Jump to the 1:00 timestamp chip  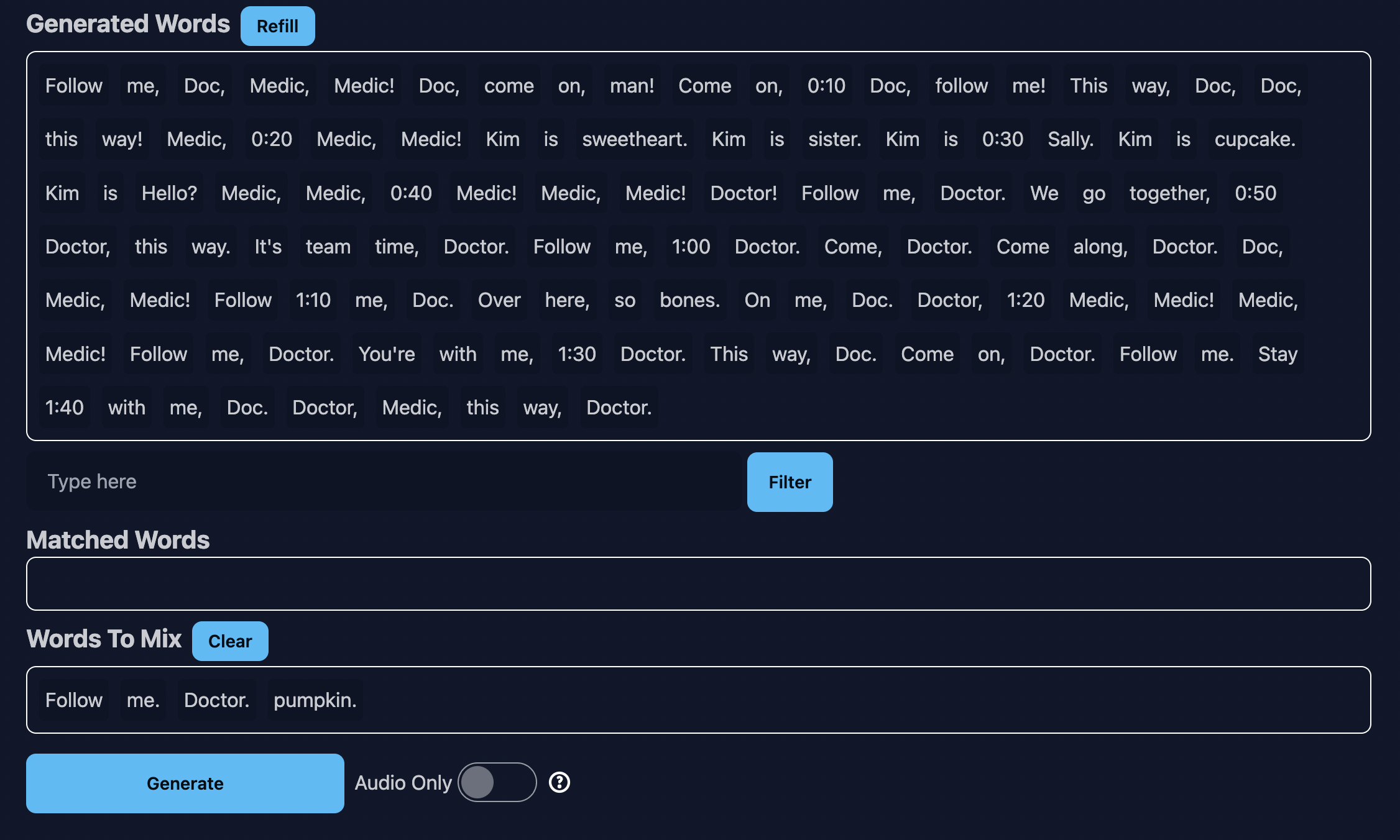[x=691, y=247]
